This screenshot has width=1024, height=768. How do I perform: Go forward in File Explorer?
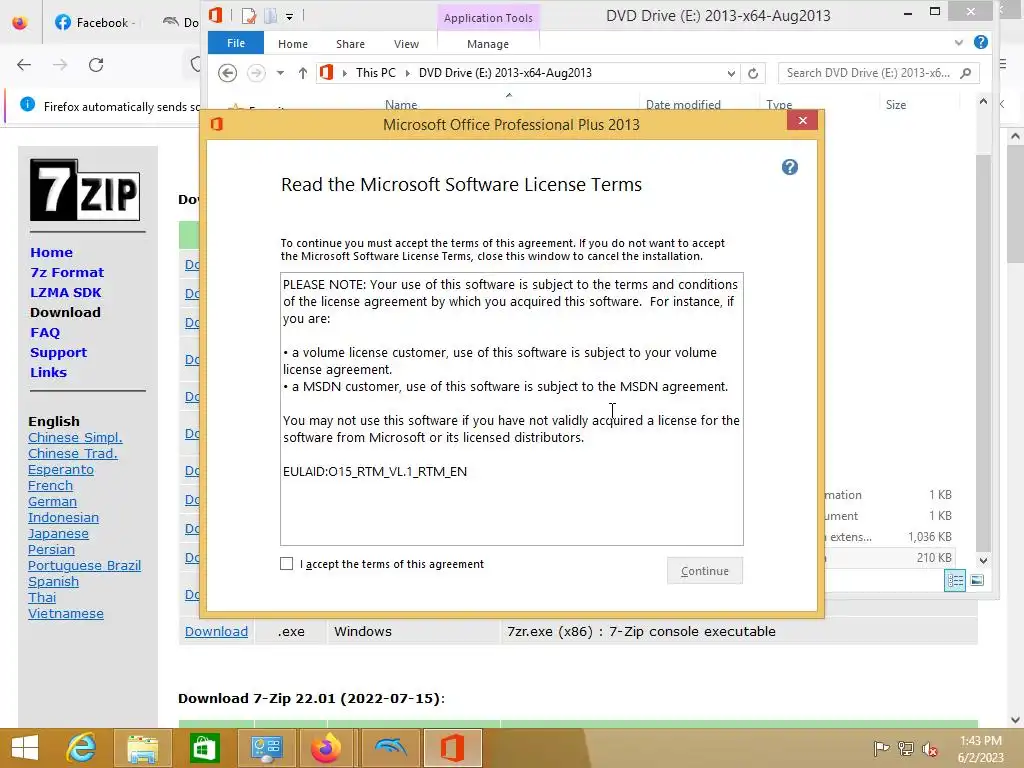tap(256, 73)
